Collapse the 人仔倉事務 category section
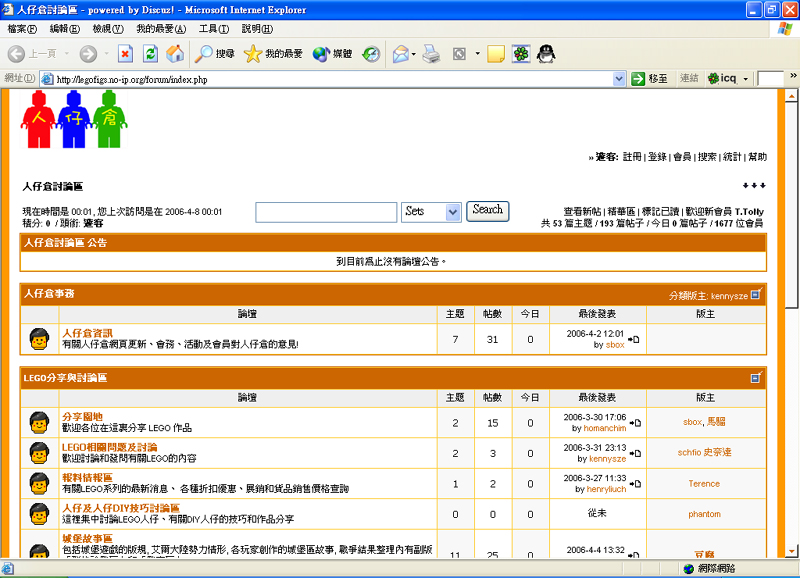800x578 pixels. coord(756,295)
